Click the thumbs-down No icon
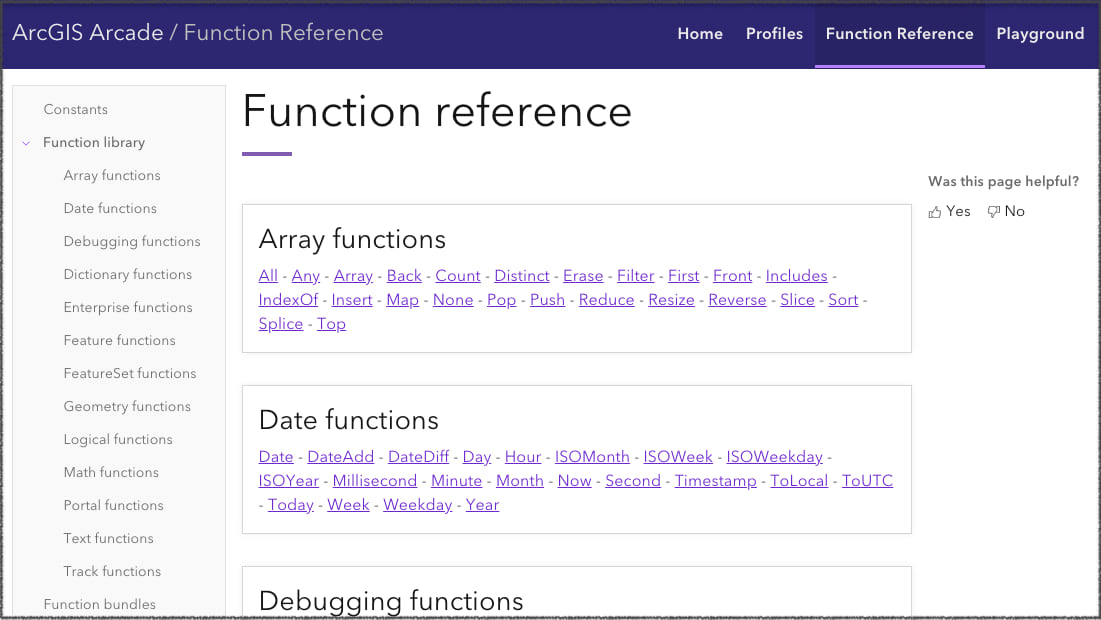The width and height of the screenshot is (1101, 620). click(994, 212)
